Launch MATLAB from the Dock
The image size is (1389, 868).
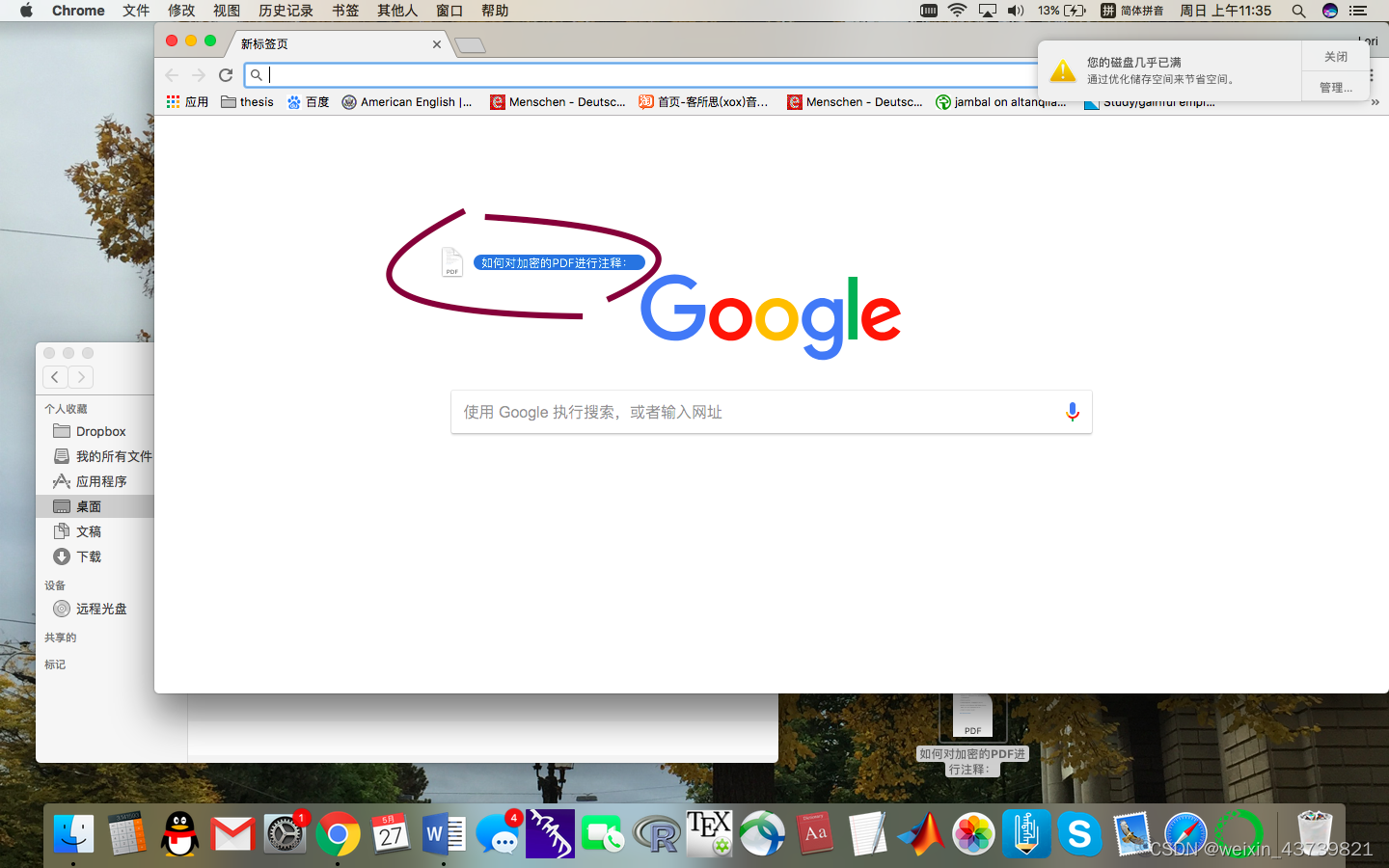(920, 834)
